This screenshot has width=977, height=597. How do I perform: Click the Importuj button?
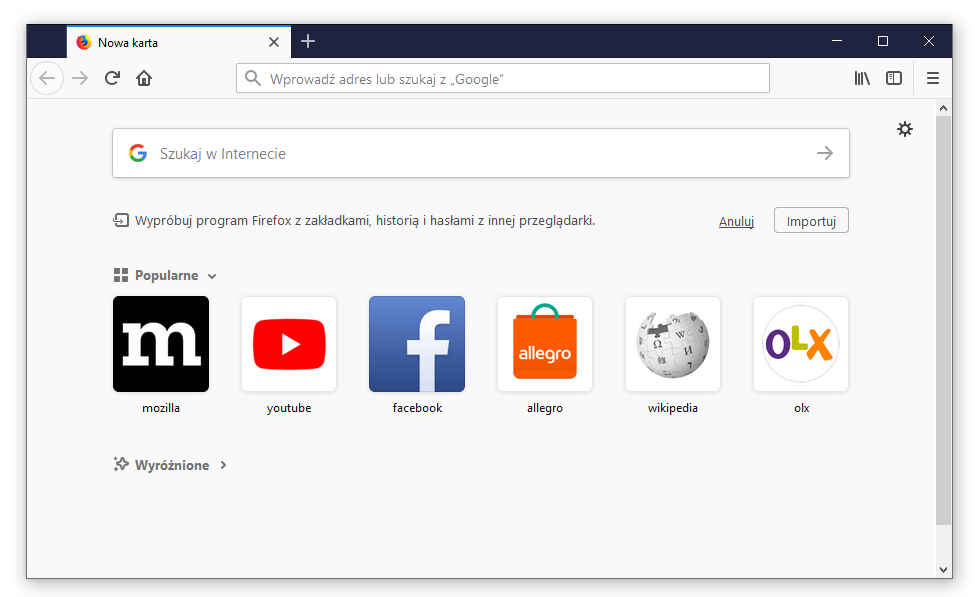coord(811,221)
